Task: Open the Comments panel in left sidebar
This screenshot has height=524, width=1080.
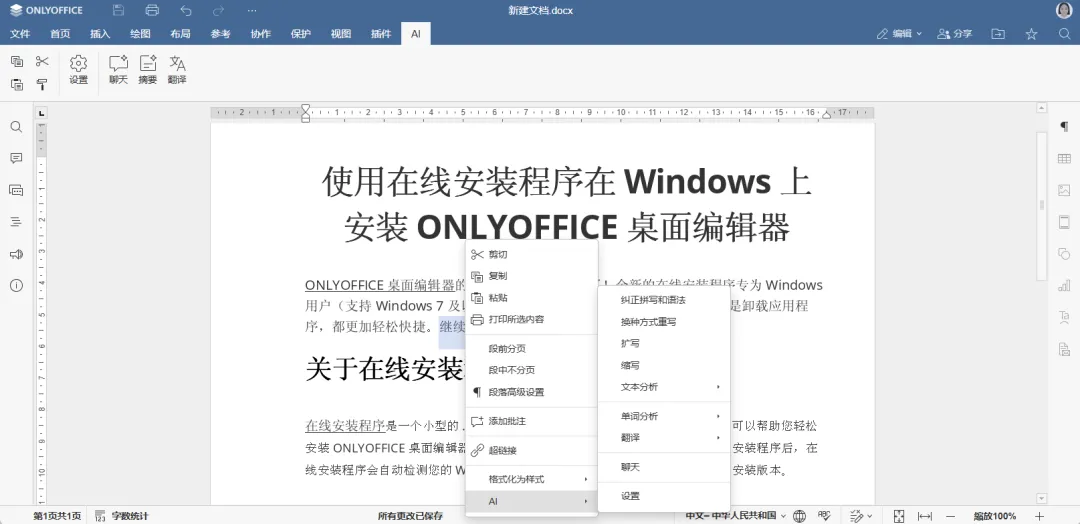Action: tap(17, 158)
